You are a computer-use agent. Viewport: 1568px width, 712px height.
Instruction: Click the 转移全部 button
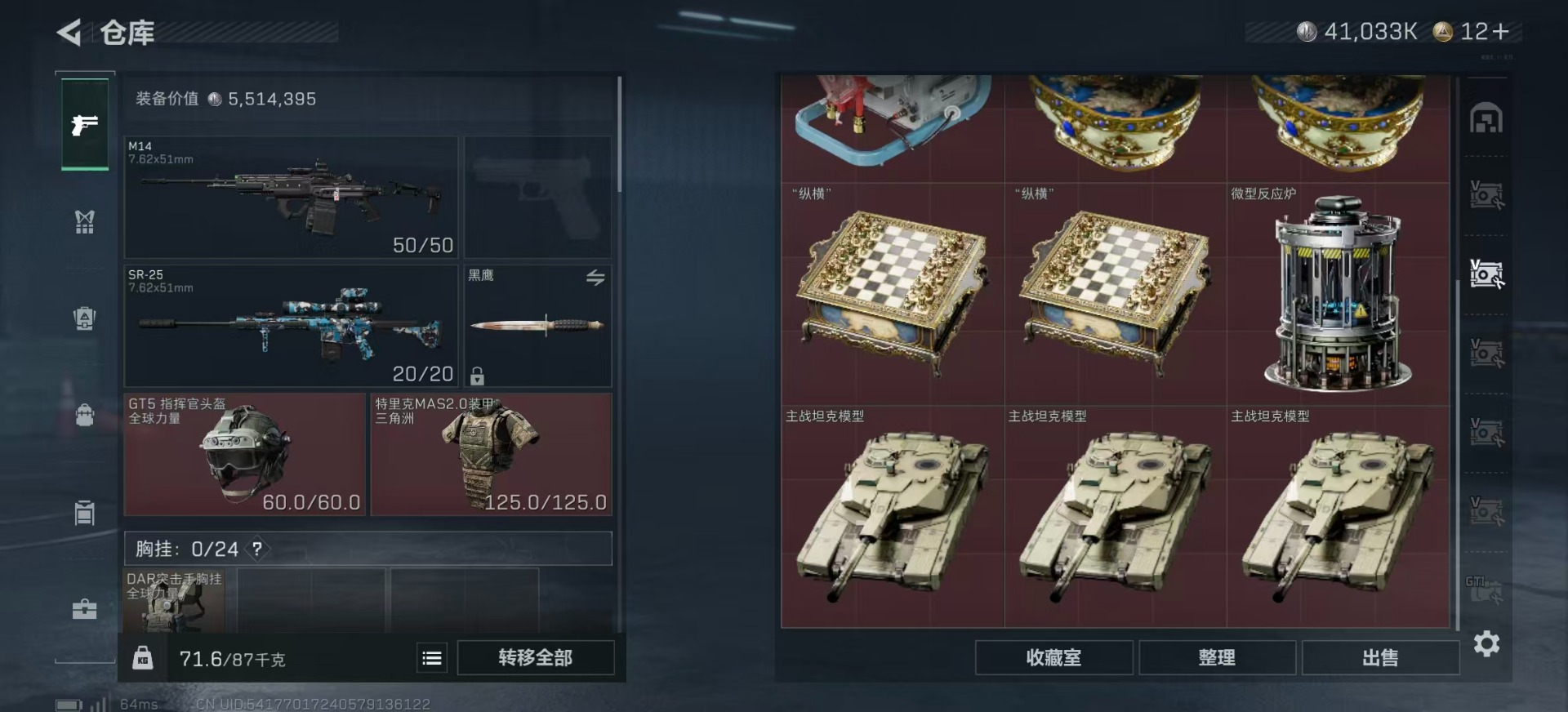point(536,657)
